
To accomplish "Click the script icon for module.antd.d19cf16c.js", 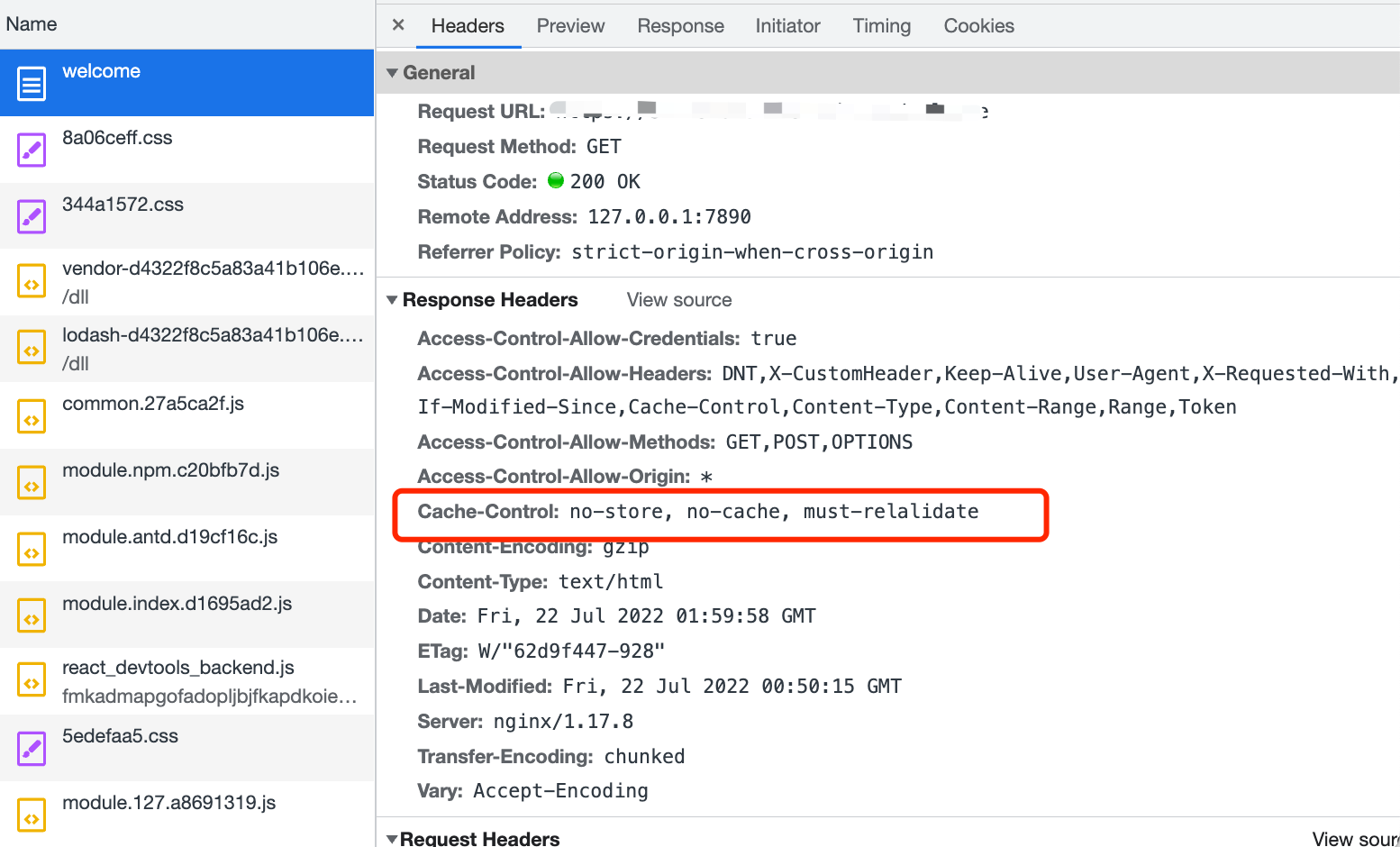I will coord(32,551).
